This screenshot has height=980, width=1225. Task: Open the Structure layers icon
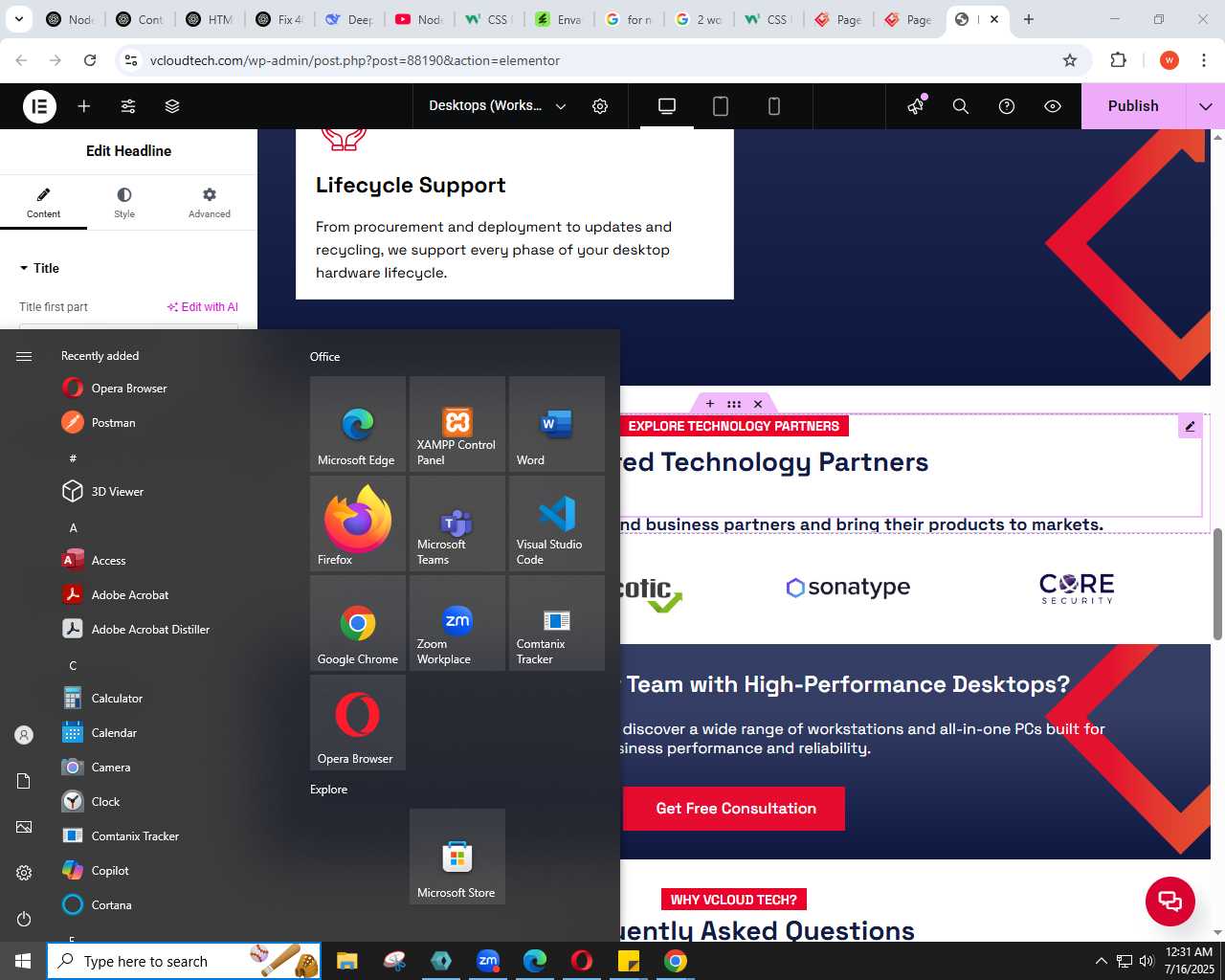(x=172, y=106)
